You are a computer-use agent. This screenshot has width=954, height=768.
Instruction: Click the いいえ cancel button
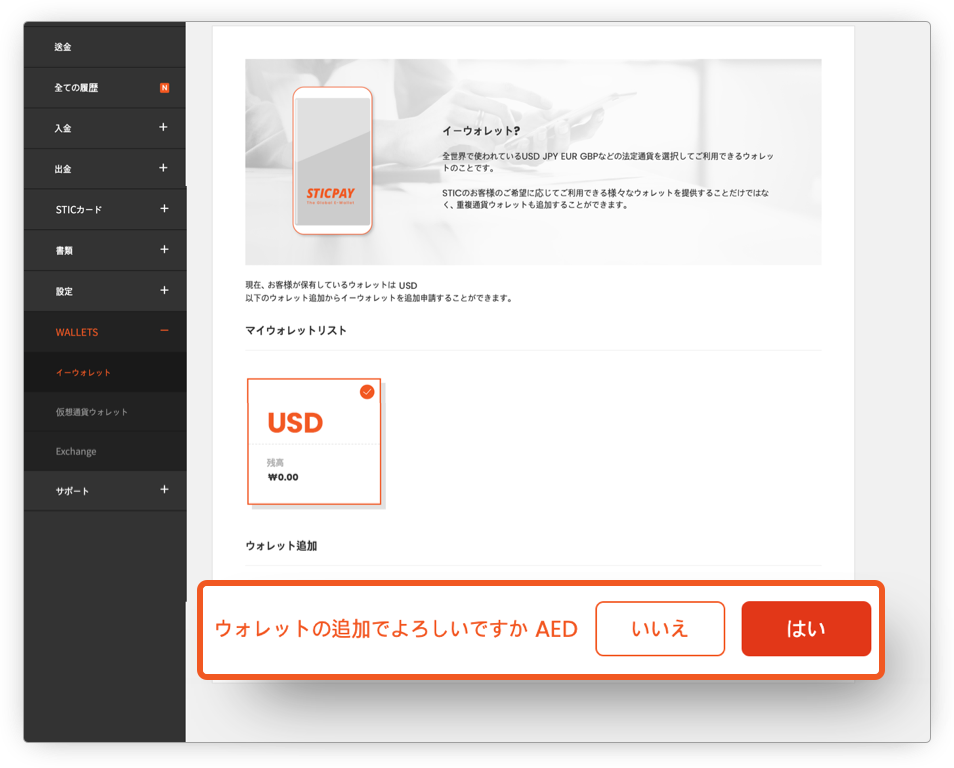coord(660,629)
